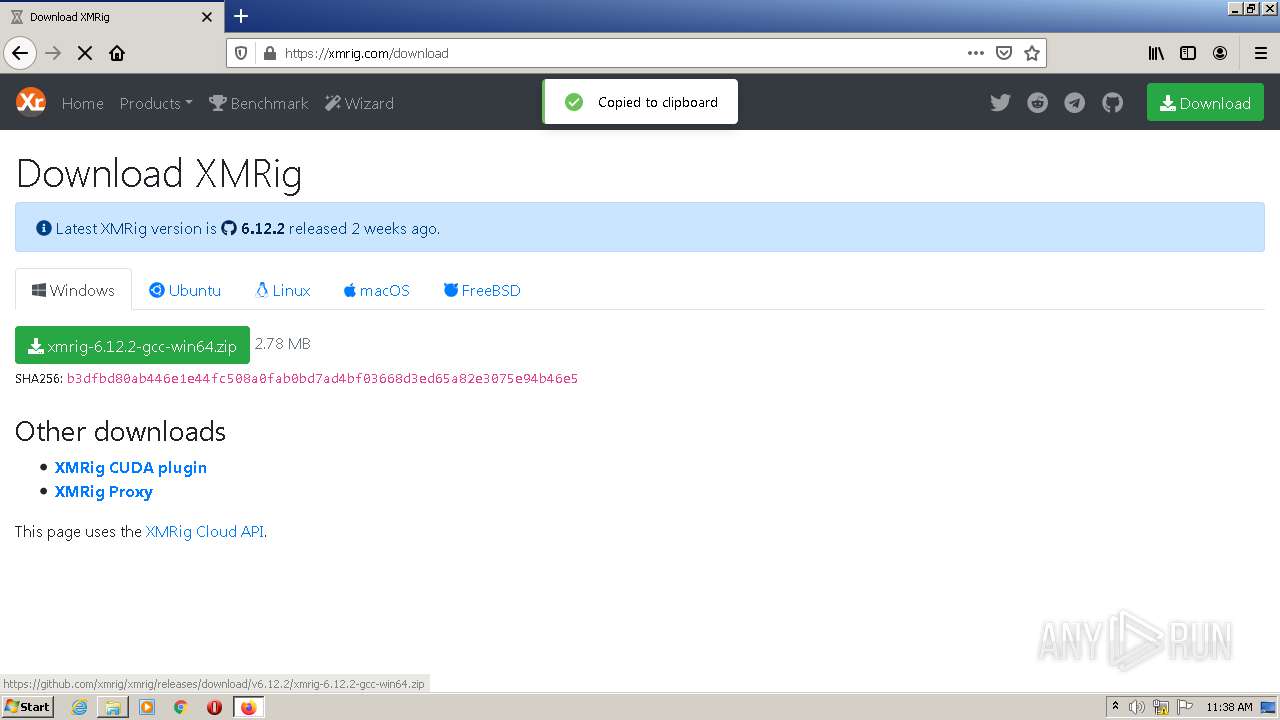Focus the address bar URL field
Screen dimensions: 1280x720
click(x=620, y=53)
